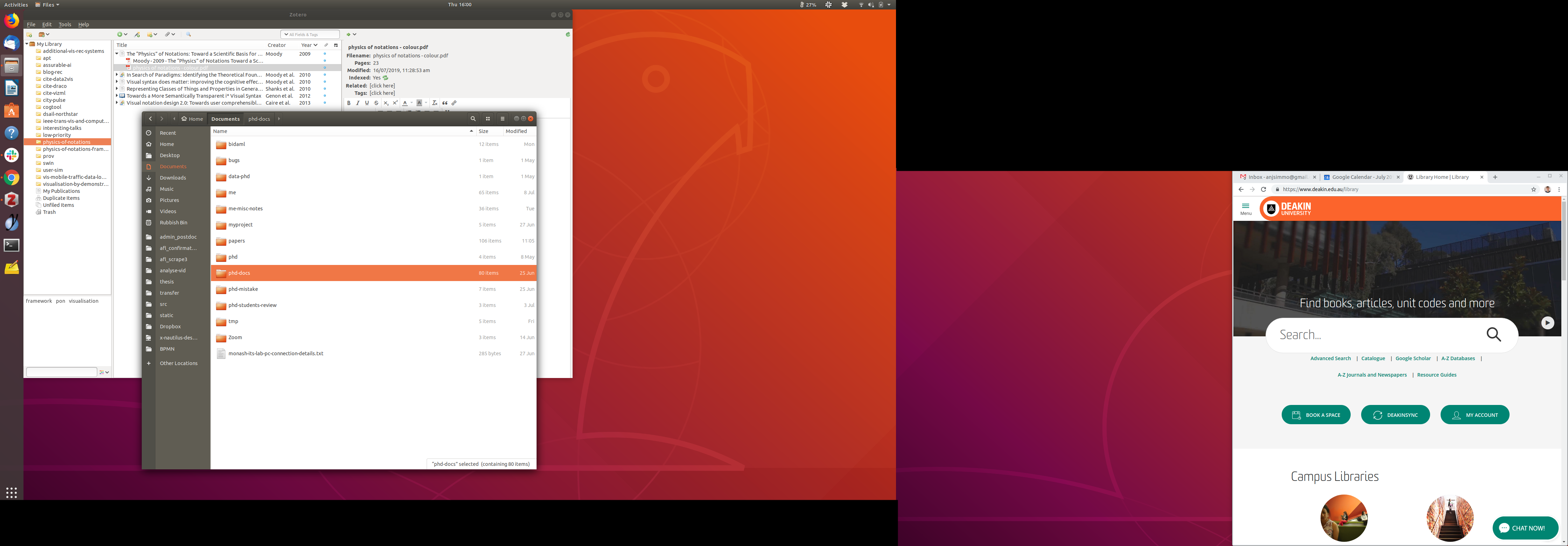This screenshot has height=546, width=1568.
Task: Switch Files window to grid view
Action: click(488, 119)
